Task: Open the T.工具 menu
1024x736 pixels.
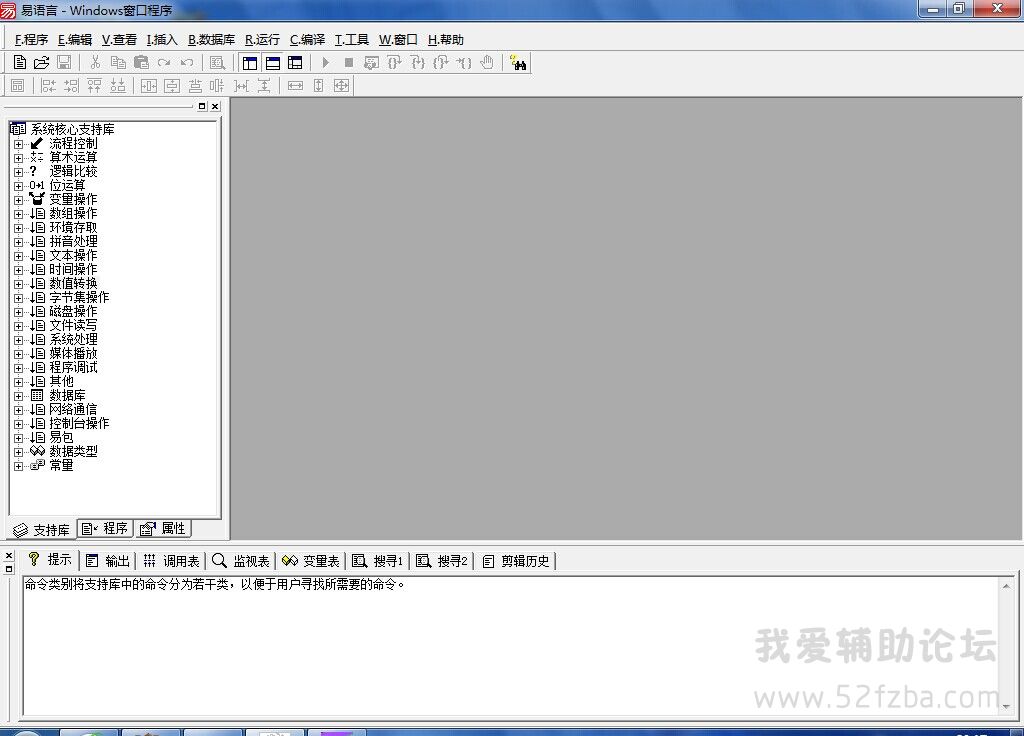Action: tap(352, 40)
